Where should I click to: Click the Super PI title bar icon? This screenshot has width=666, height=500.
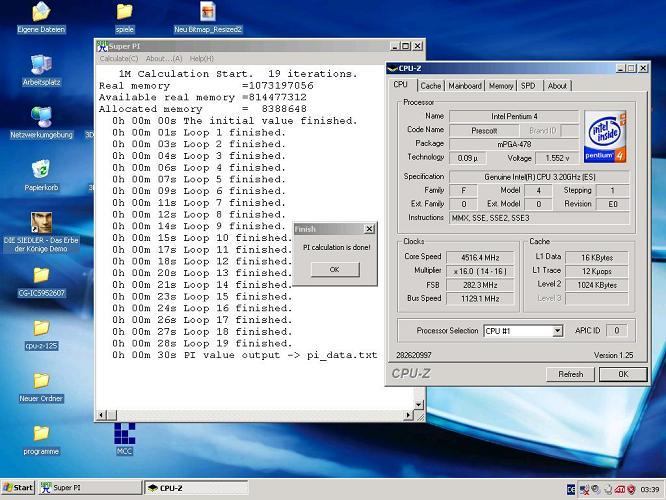tap(102, 46)
